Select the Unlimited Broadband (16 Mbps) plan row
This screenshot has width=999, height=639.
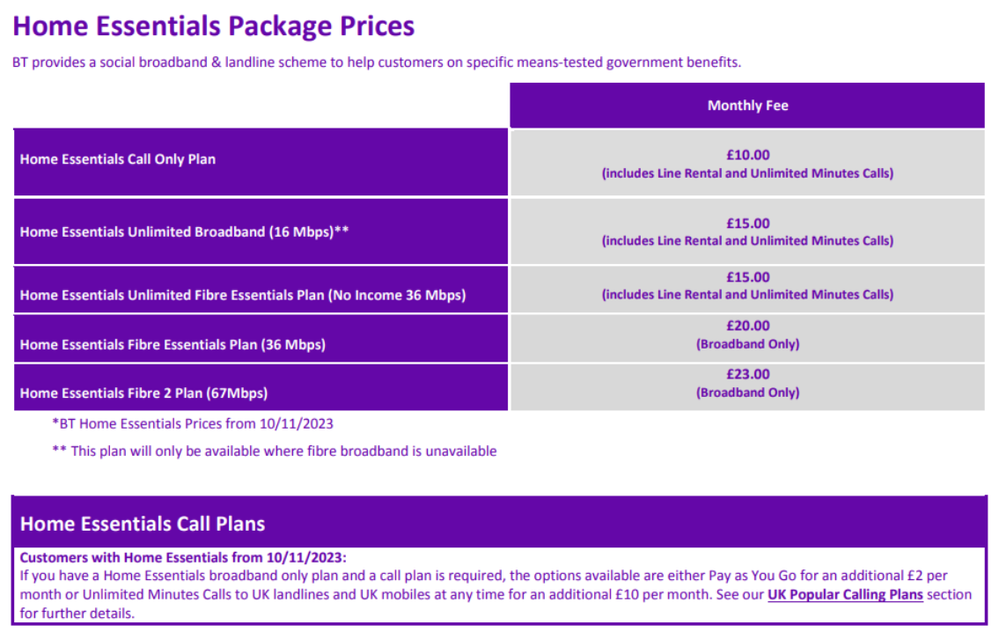(x=184, y=232)
